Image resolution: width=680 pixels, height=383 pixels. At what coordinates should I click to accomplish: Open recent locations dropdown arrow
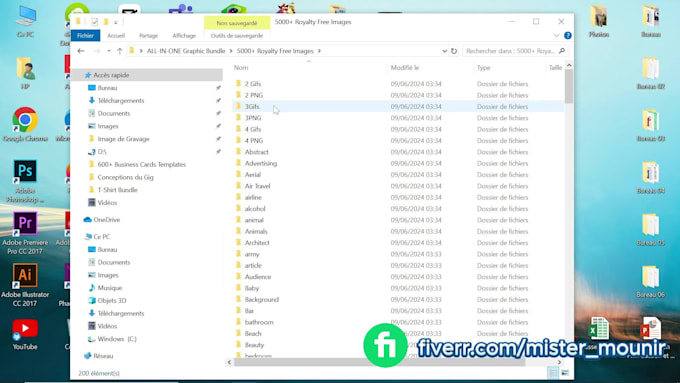(109, 51)
